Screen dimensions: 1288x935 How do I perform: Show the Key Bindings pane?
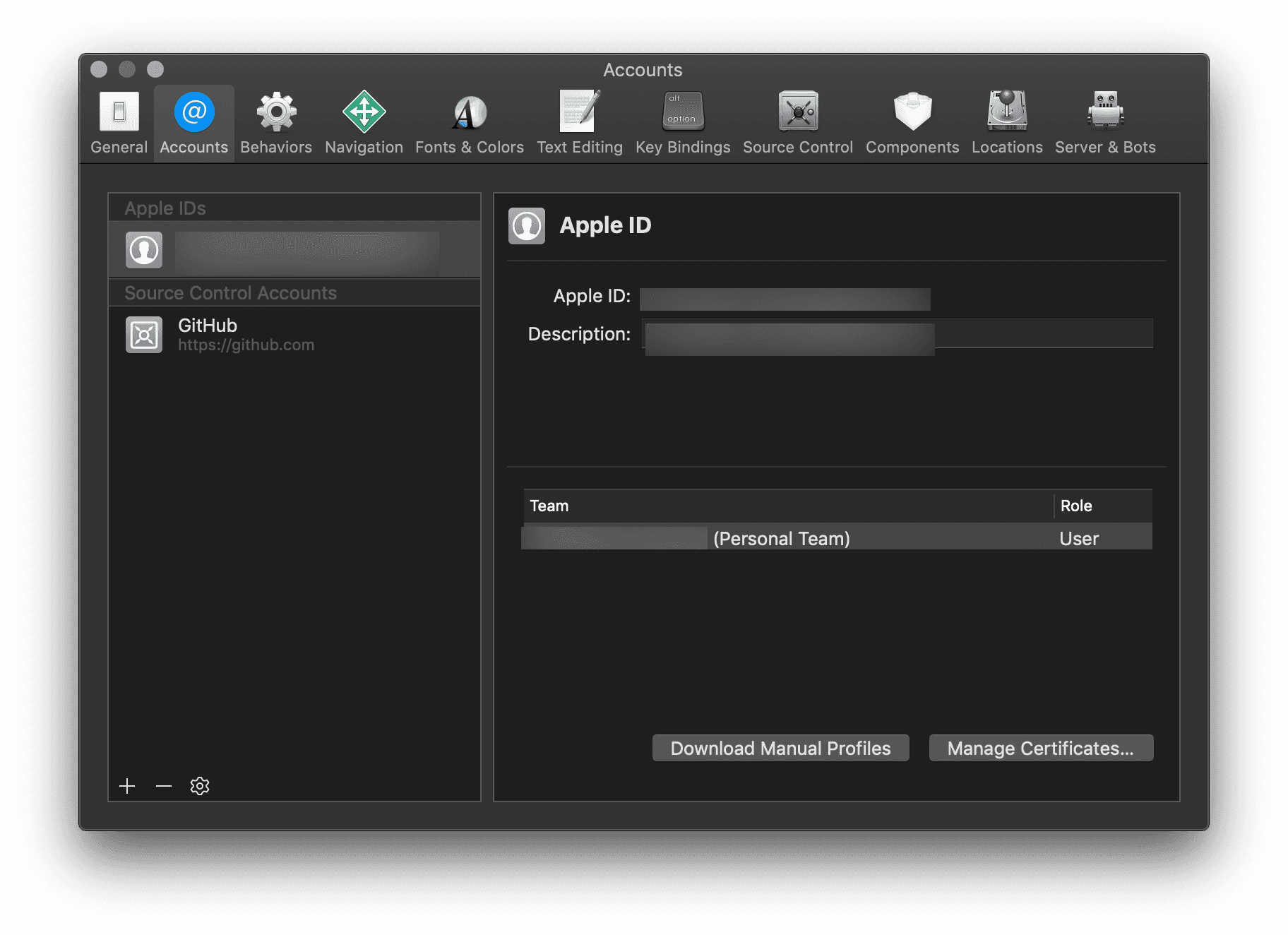(x=682, y=123)
